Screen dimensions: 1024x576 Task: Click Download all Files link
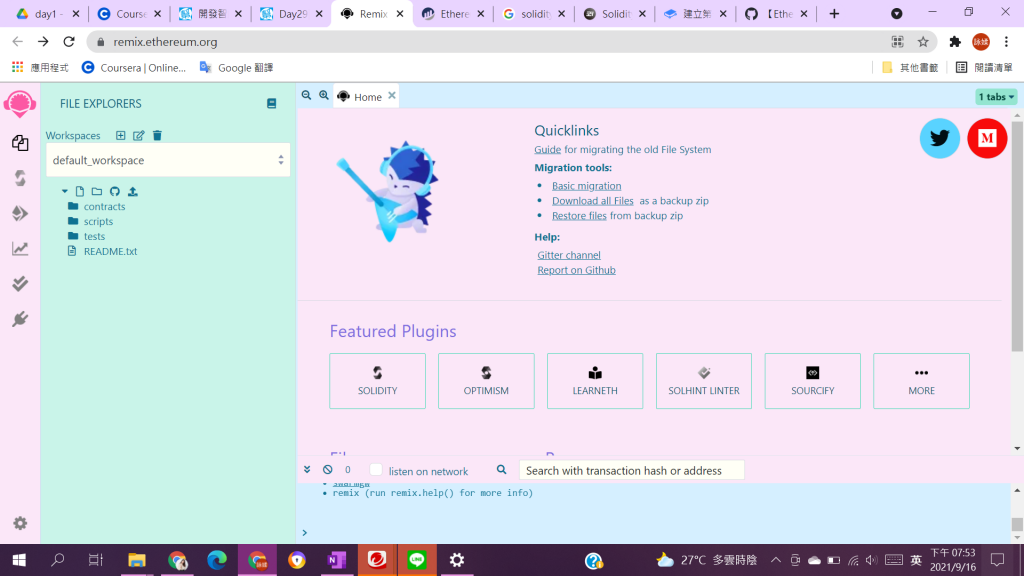pyautogui.click(x=592, y=201)
